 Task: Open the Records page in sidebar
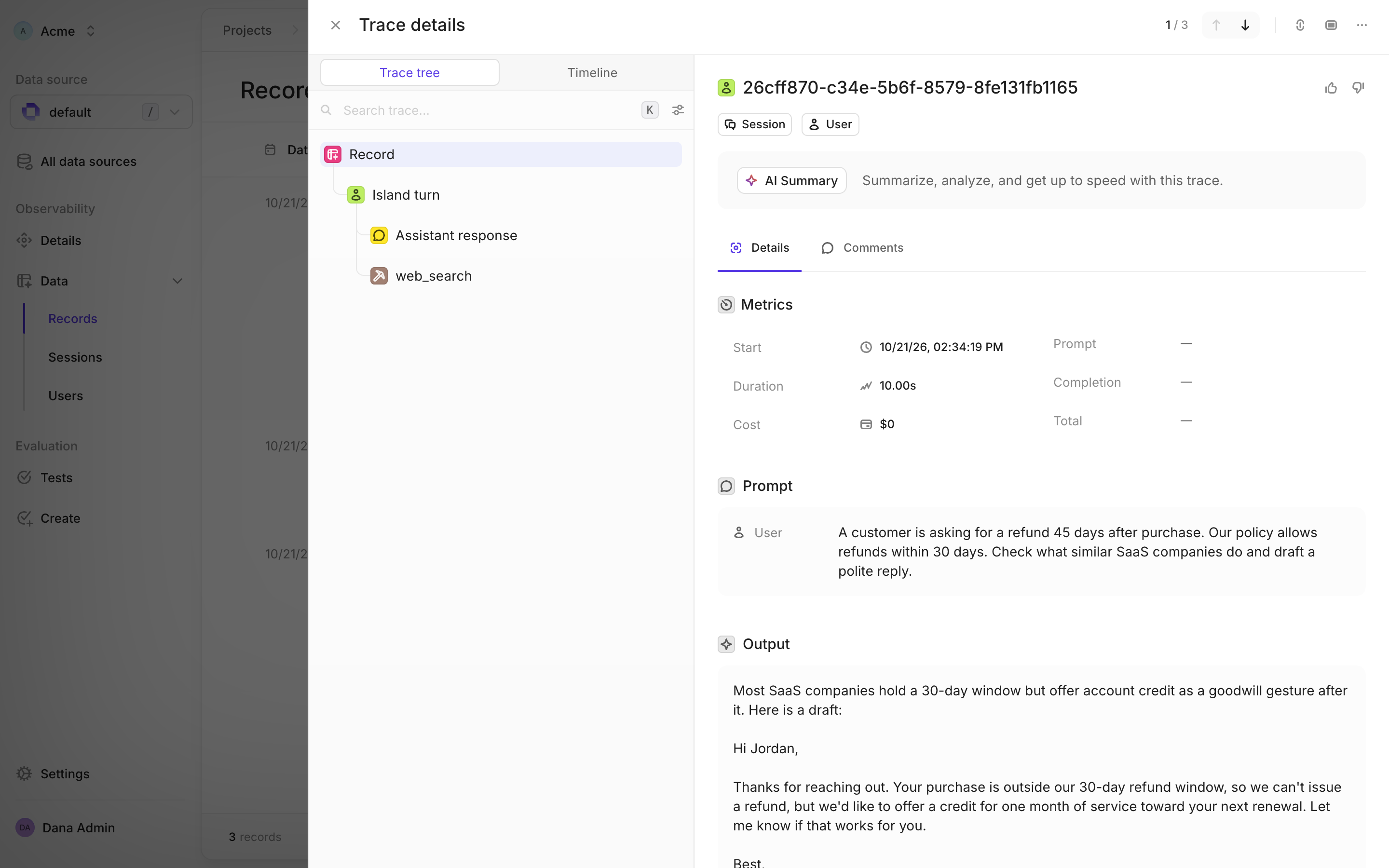72,319
